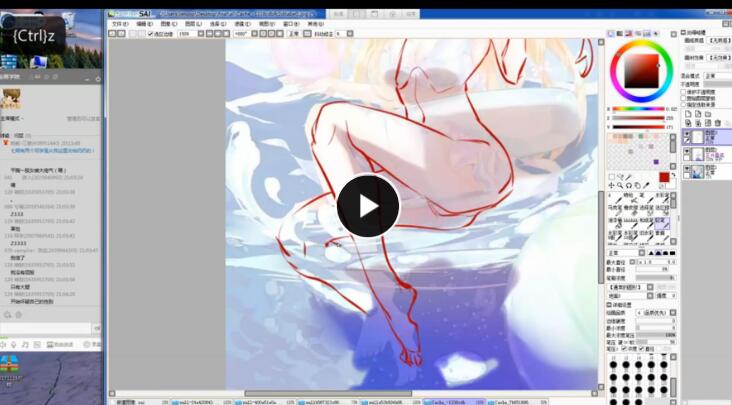Toggle the swatches panel icon
The width and height of the screenshot is (732, 405).
647,34
